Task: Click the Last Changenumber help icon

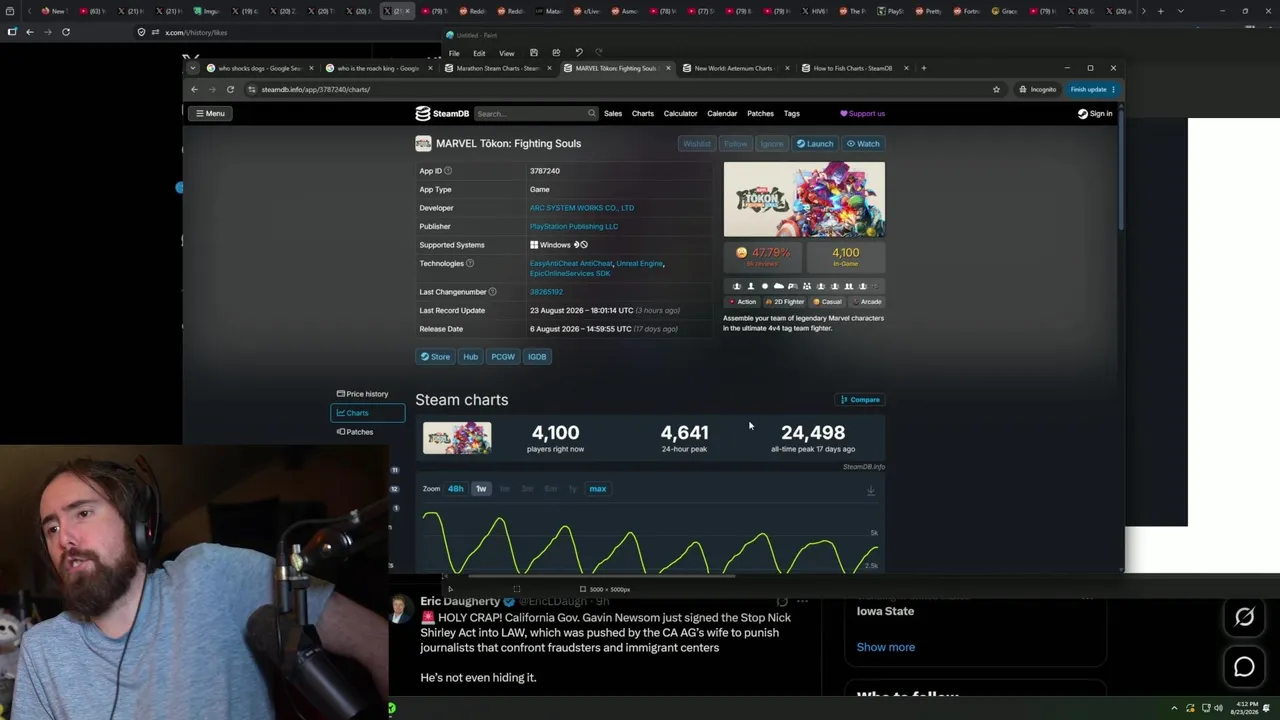Action: pyautogui.click(x=492, y=292)
